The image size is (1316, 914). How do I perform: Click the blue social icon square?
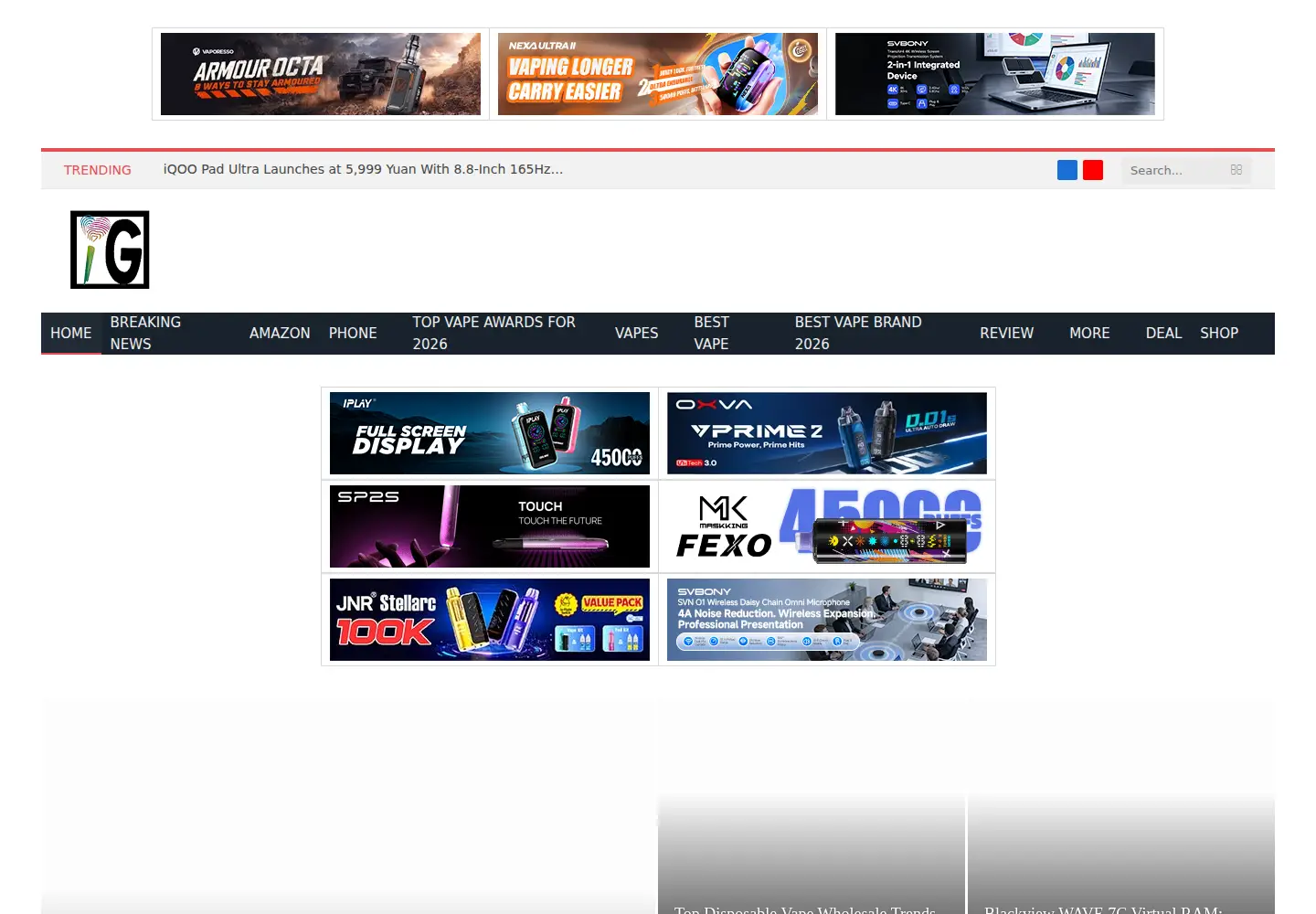point(1067,170)
